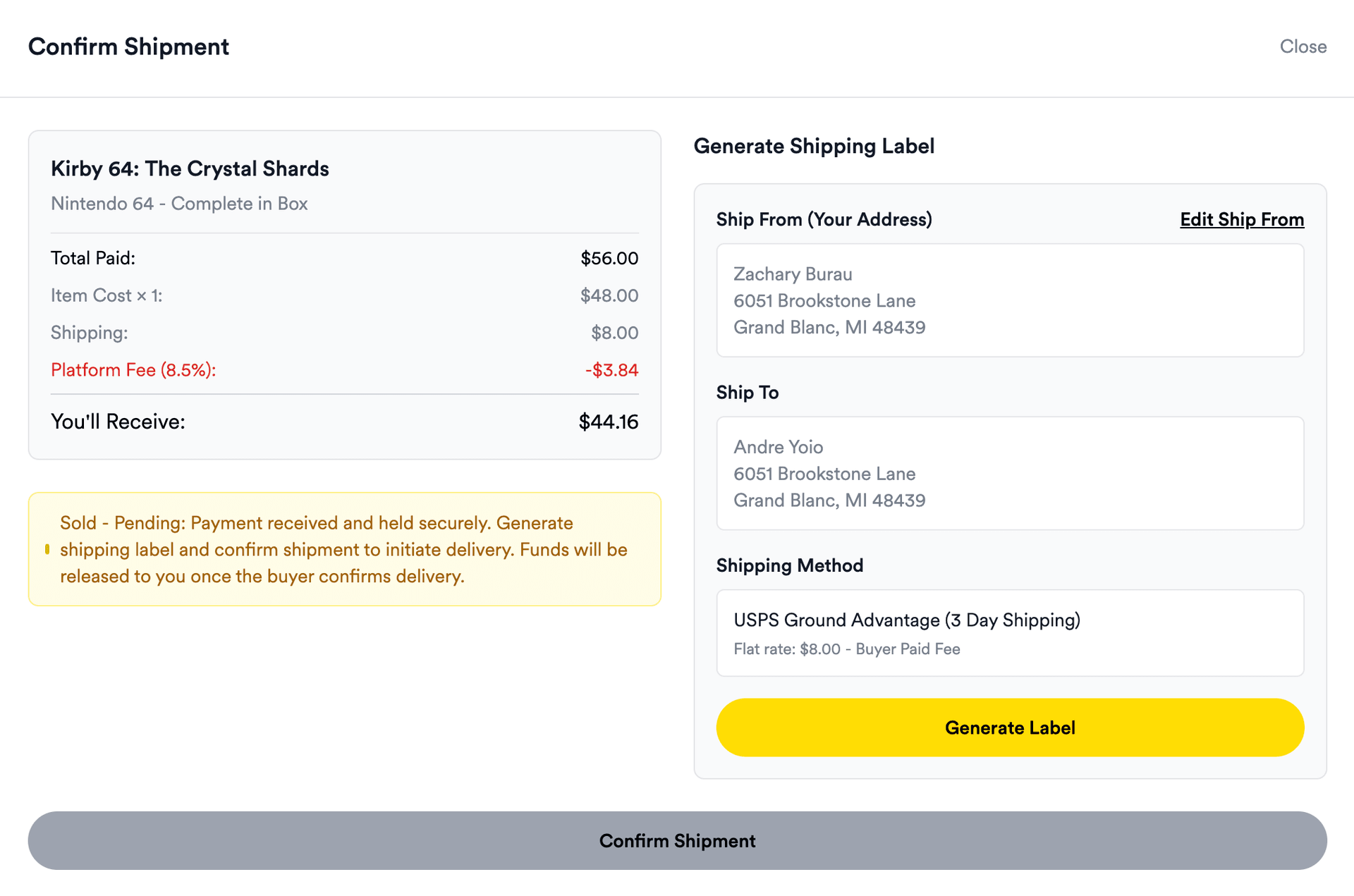The image size is (1354, 896).
Task: Close the Confirm Shipment dialog
Action: coord(1303,47)
